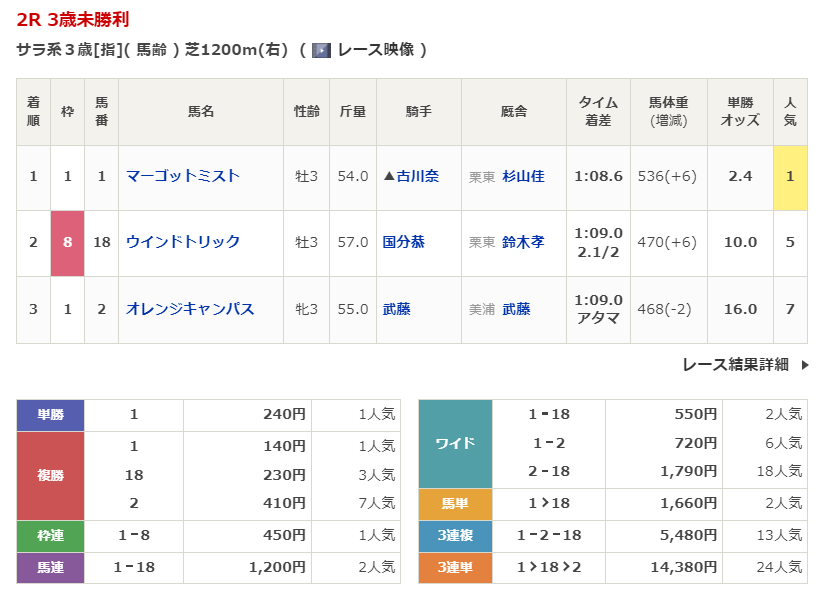The image size is (821, 593).
Task: Open trainer 杉山佳 link
Action: 523,176
